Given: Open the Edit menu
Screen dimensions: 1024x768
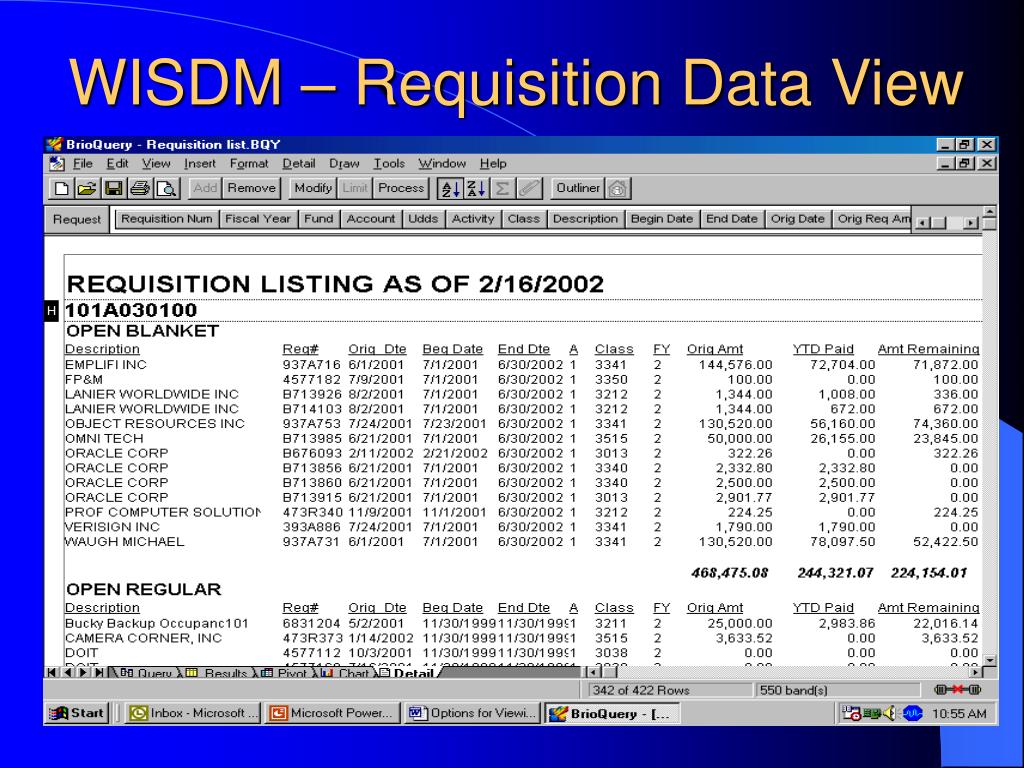Looking at the screenshot, I should 118,163.
